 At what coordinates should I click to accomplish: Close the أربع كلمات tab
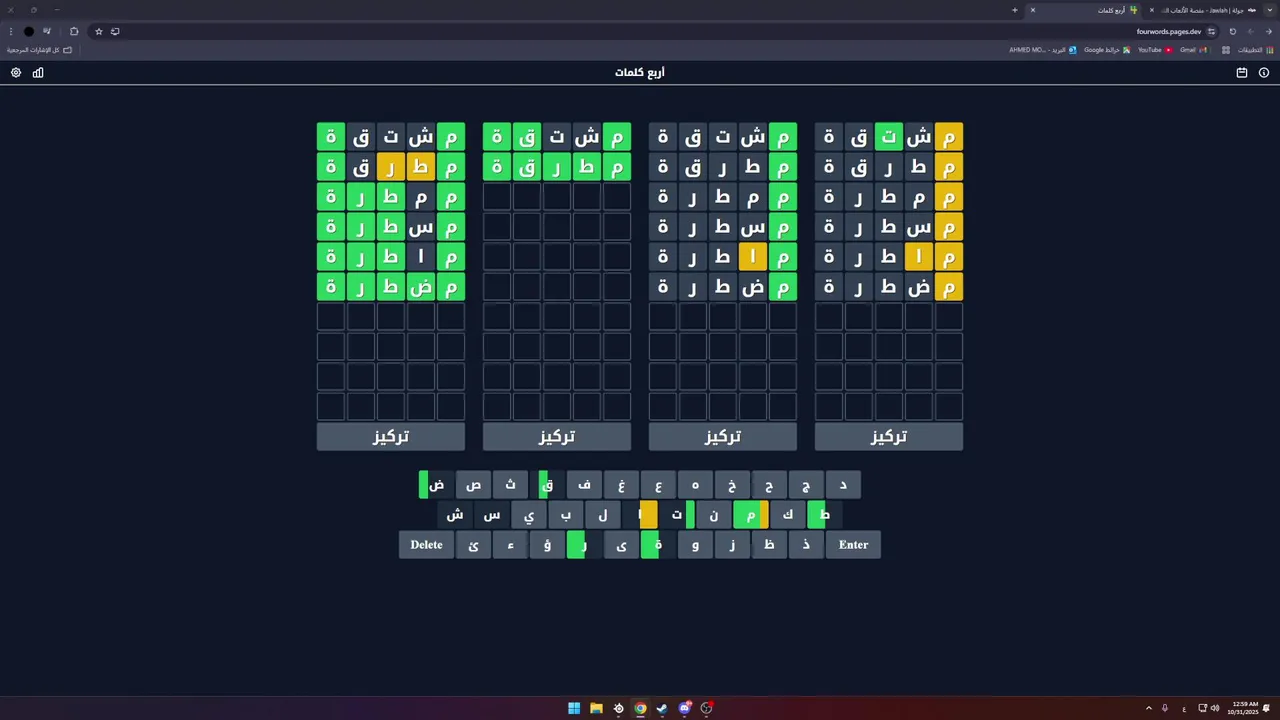[x=1033, y=10]
